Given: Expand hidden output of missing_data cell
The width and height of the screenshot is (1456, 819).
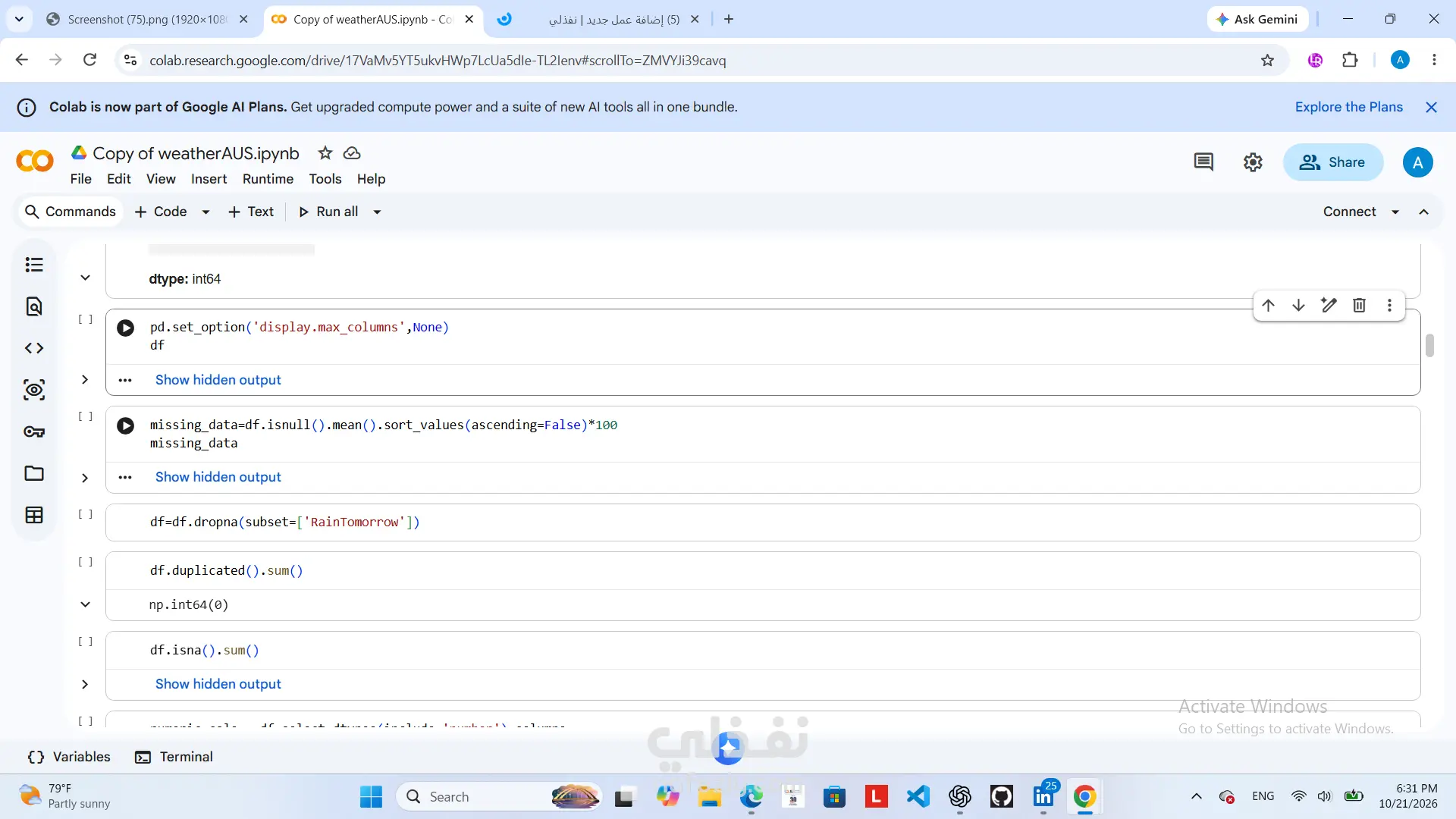Looking at the screenshot, I should (x=218, y=477).
